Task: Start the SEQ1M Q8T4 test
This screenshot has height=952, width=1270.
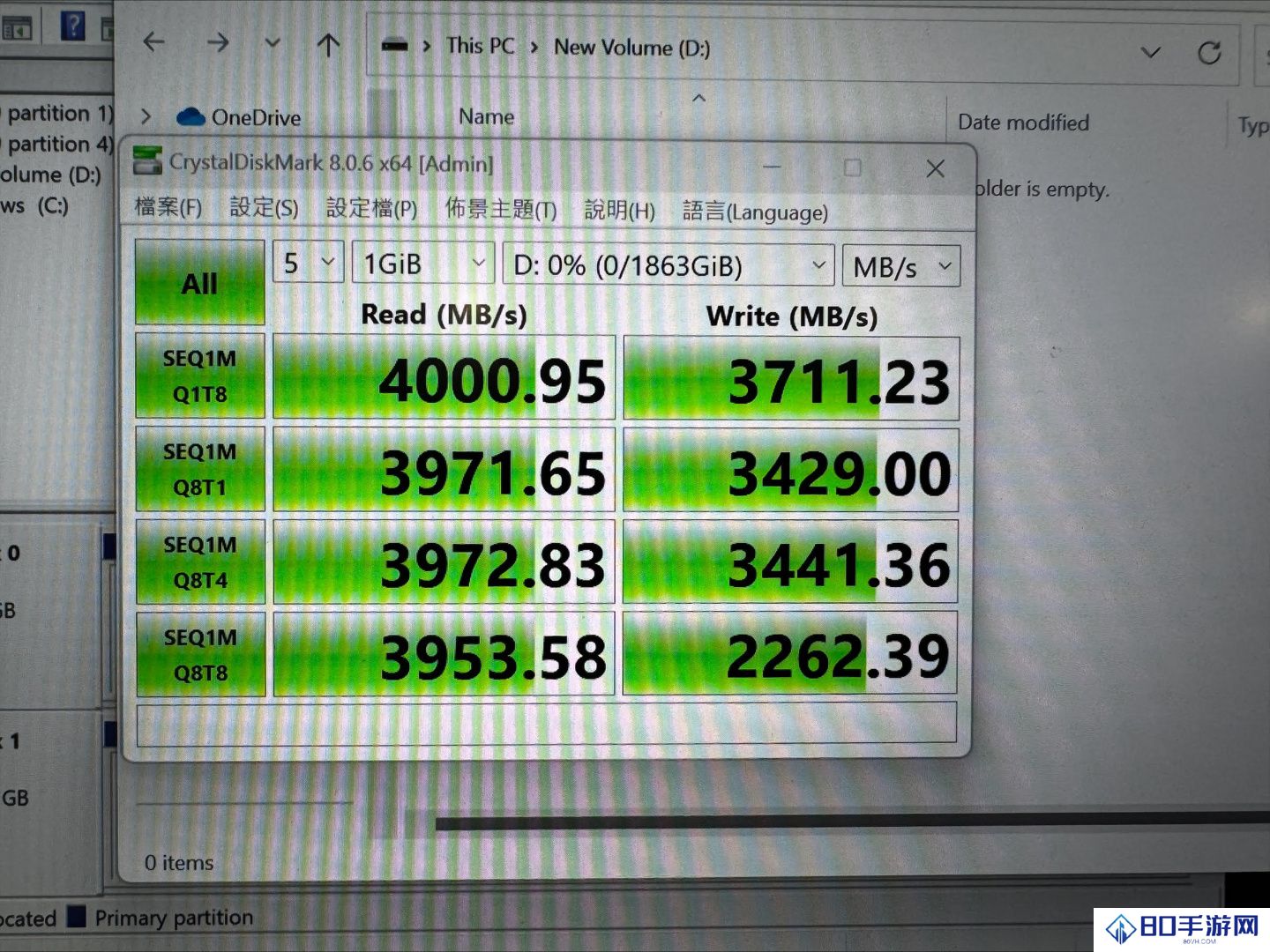Action: [200, 562]
